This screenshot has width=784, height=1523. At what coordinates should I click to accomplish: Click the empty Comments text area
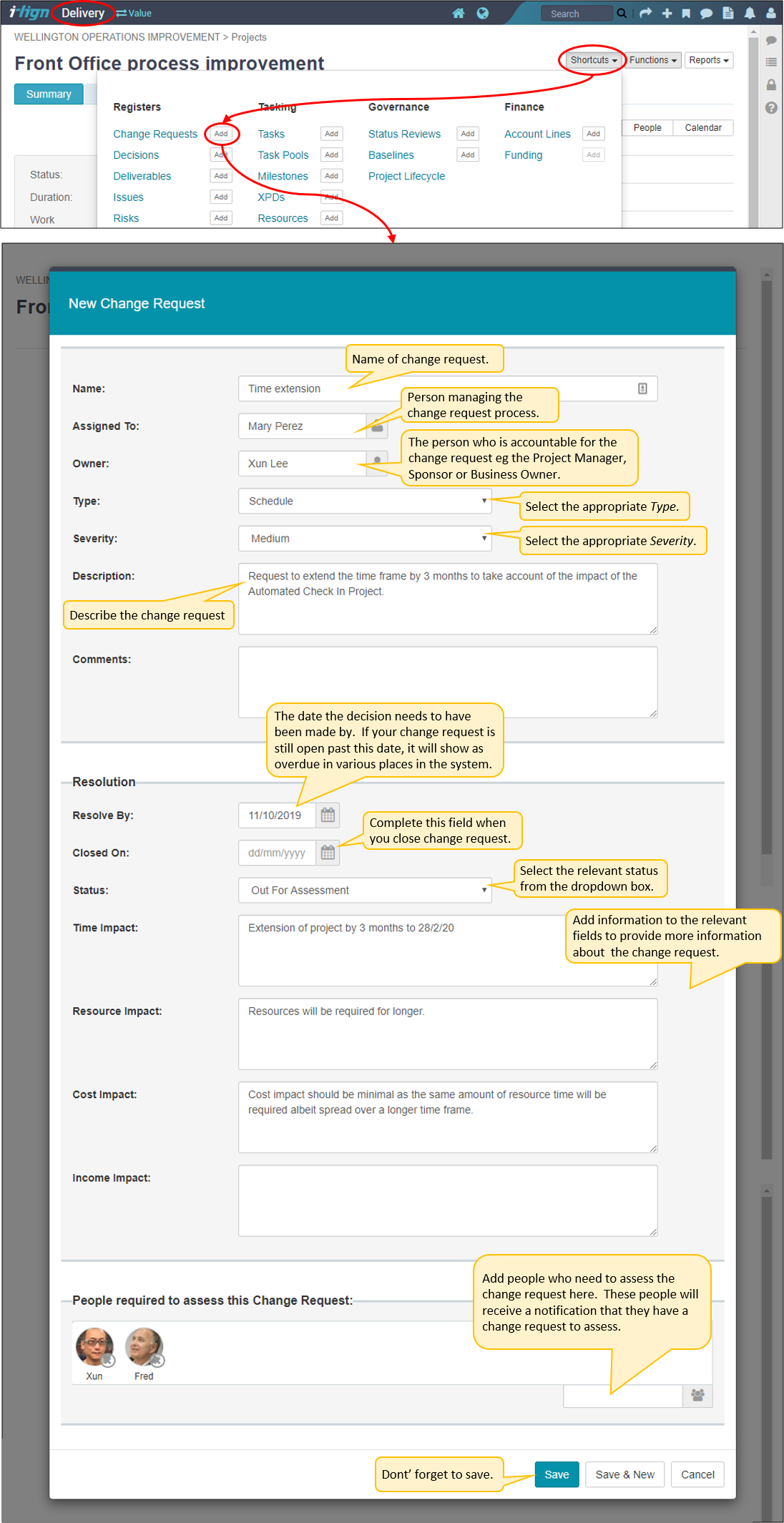(448, 682)
